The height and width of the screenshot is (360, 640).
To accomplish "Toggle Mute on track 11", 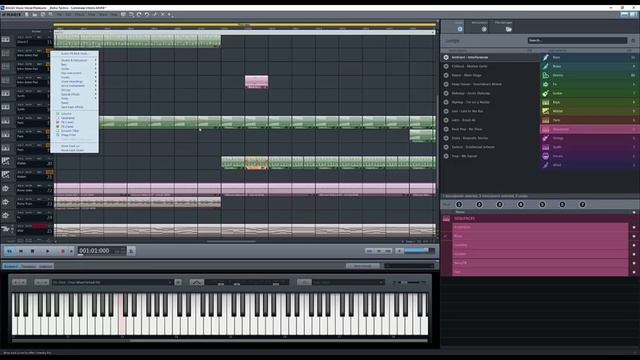I will 29,37.
